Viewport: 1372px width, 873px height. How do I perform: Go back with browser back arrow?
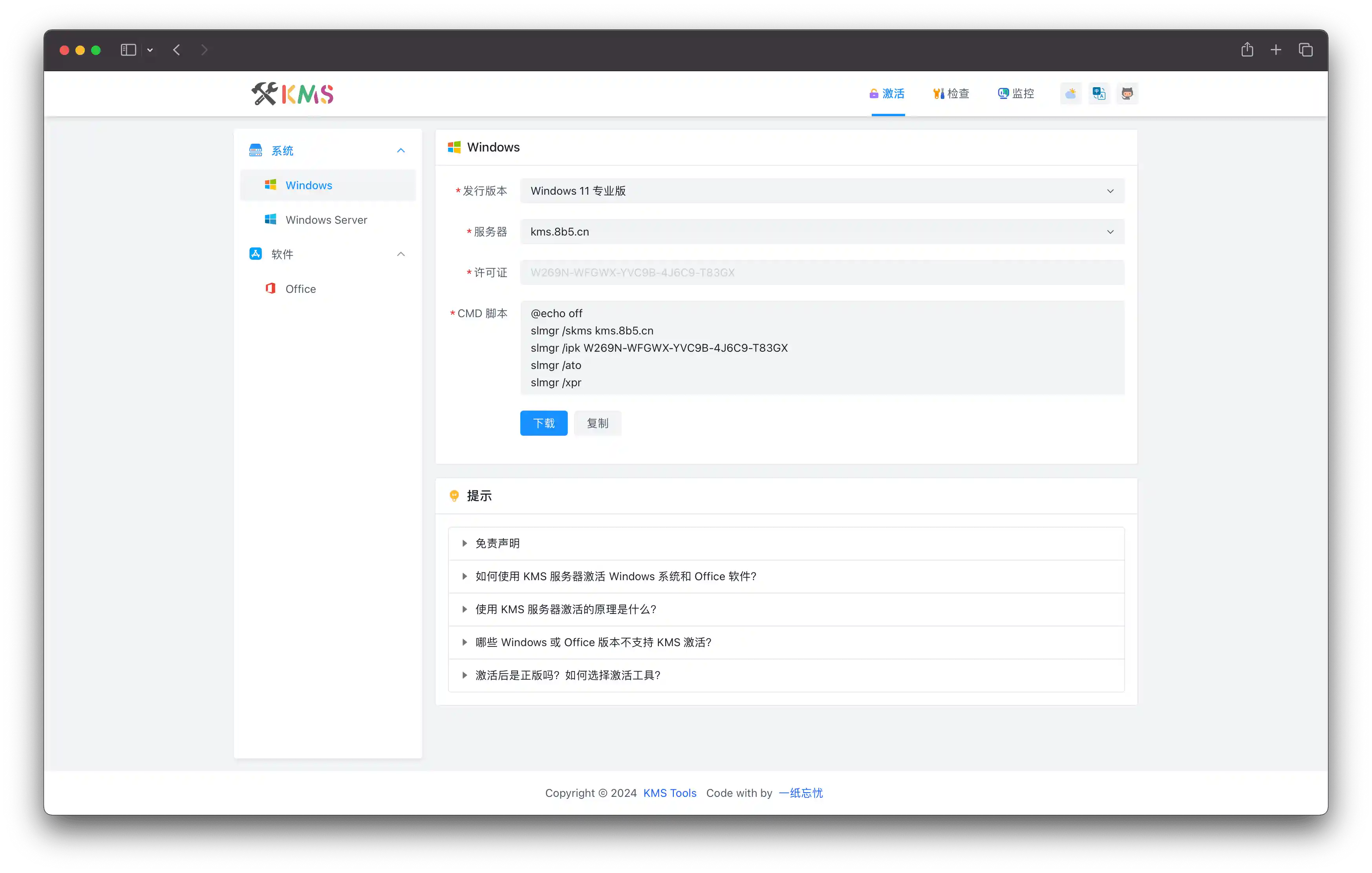point(177,50)
